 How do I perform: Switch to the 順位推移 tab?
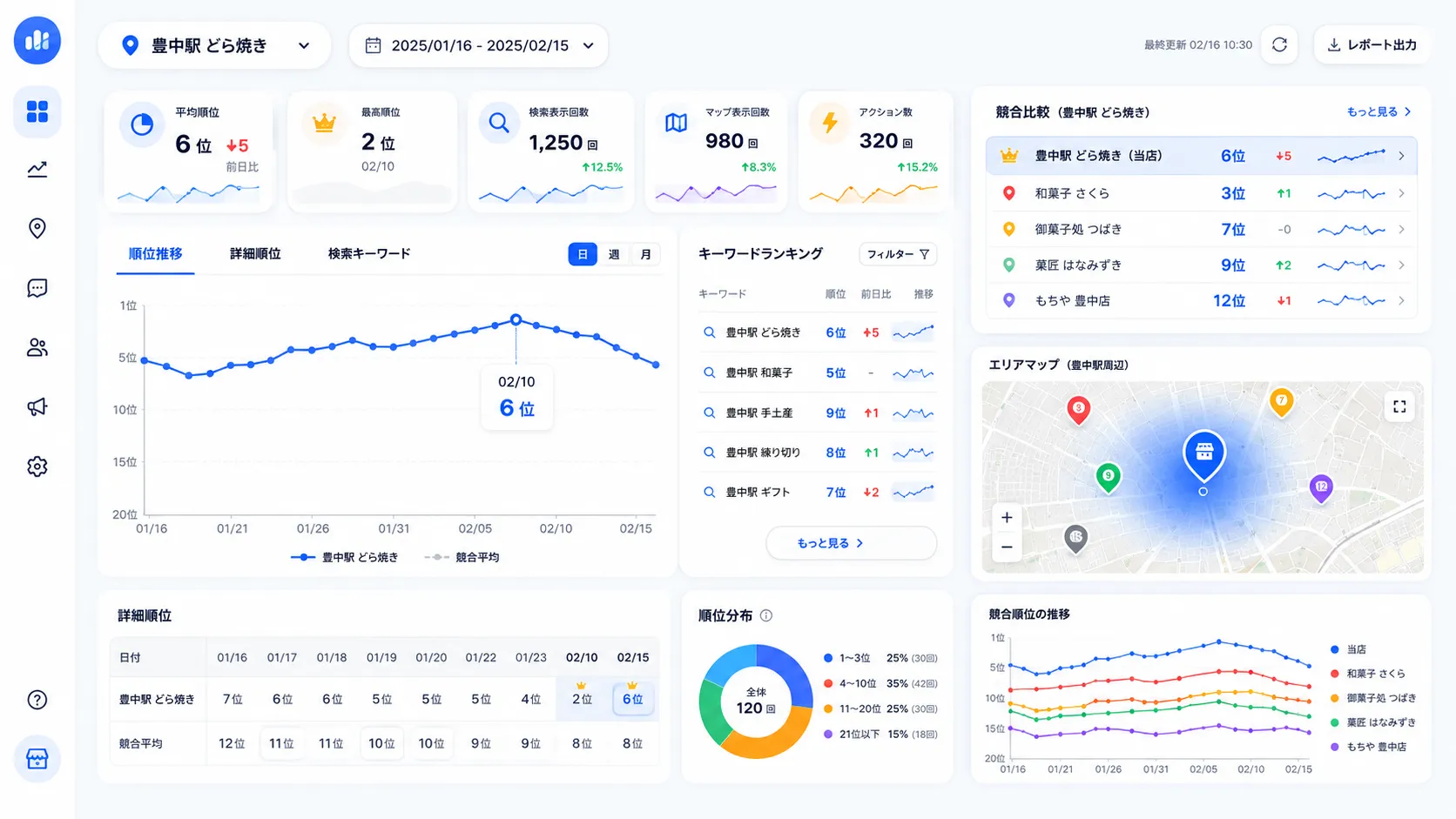(x=155, y=254)
